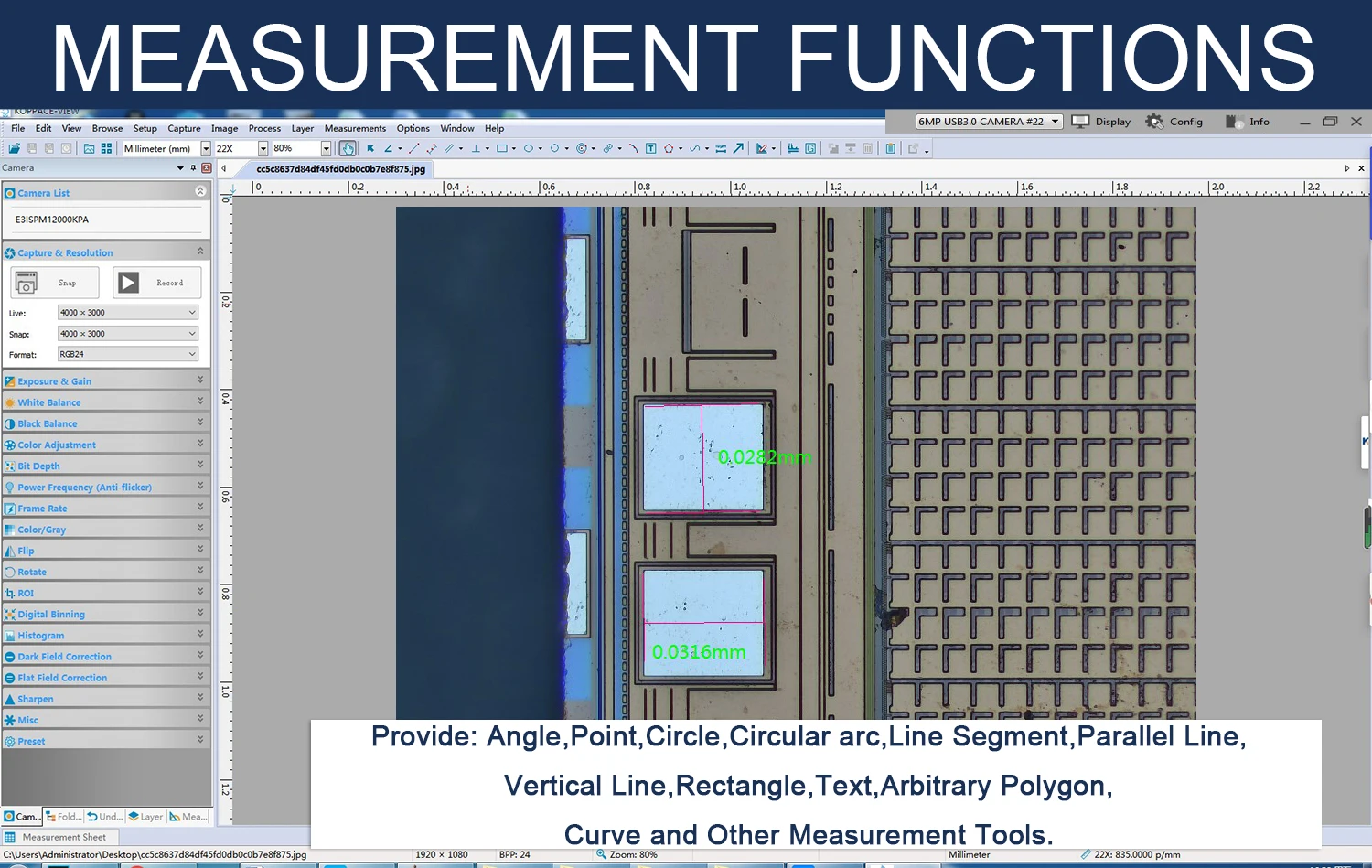Select the Angle measurement tool

click(x=389, y=148)
